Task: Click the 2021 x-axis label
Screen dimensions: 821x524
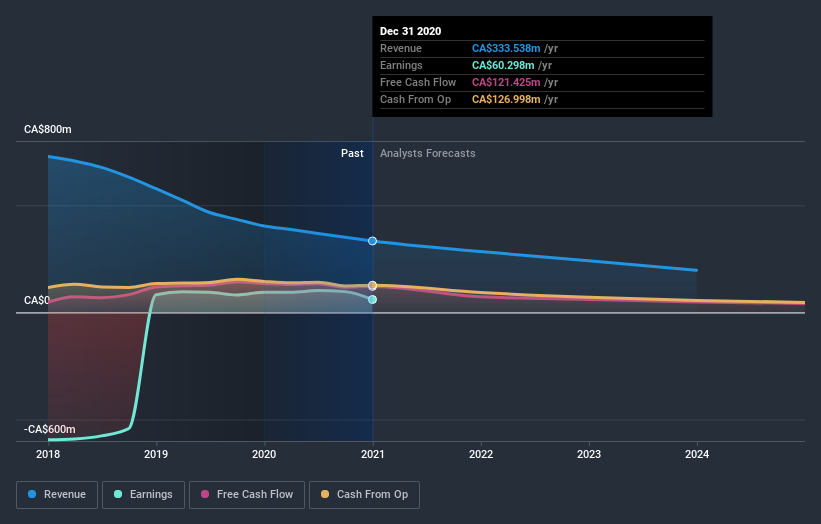Action: point(372,454)
